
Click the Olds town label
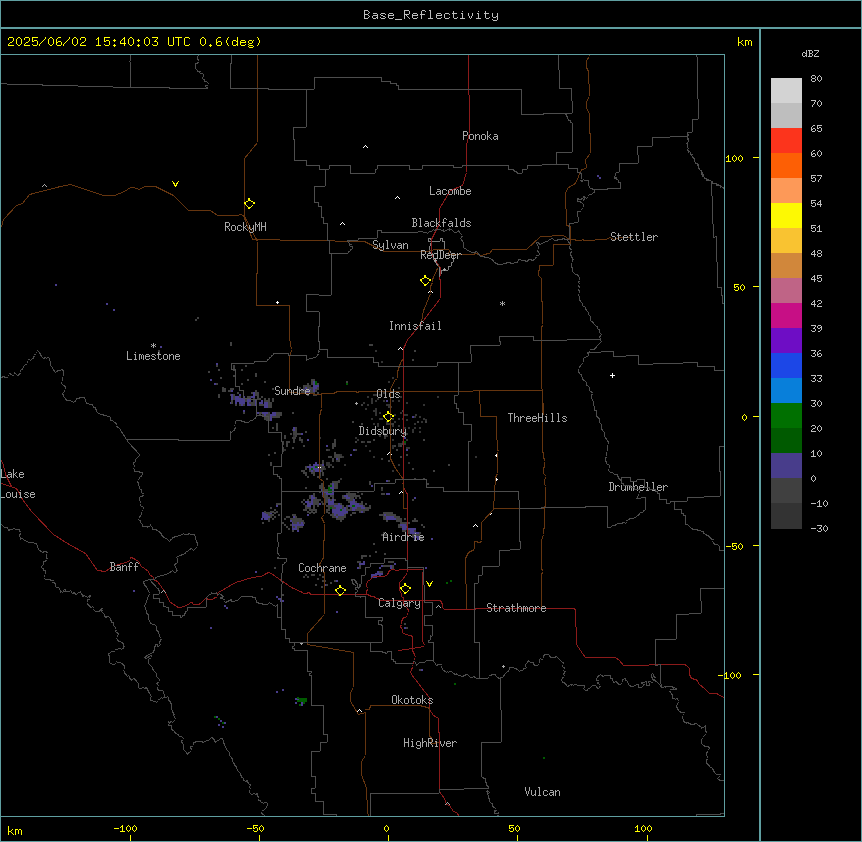point(388,394)
